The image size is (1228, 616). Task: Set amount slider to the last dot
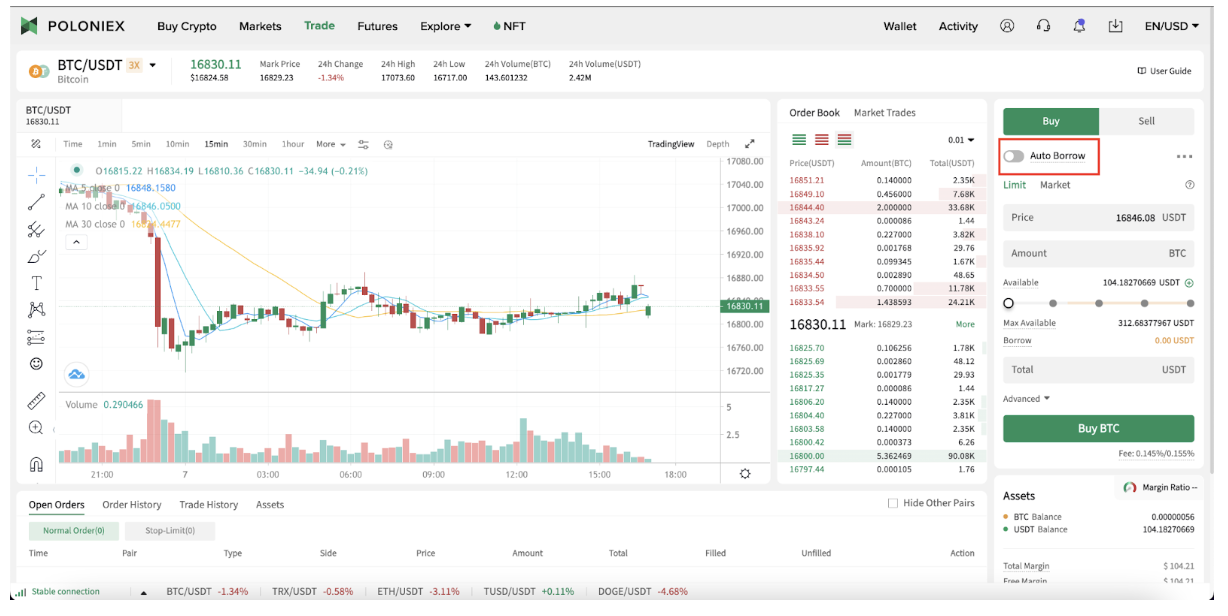[1190, 302]
